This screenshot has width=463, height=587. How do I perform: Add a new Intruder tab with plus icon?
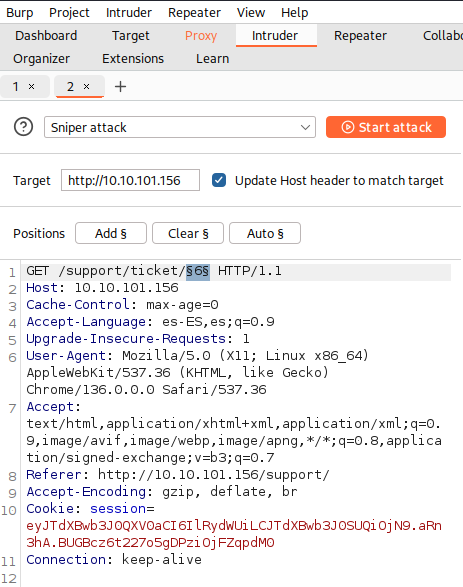(x=120, y=87)
